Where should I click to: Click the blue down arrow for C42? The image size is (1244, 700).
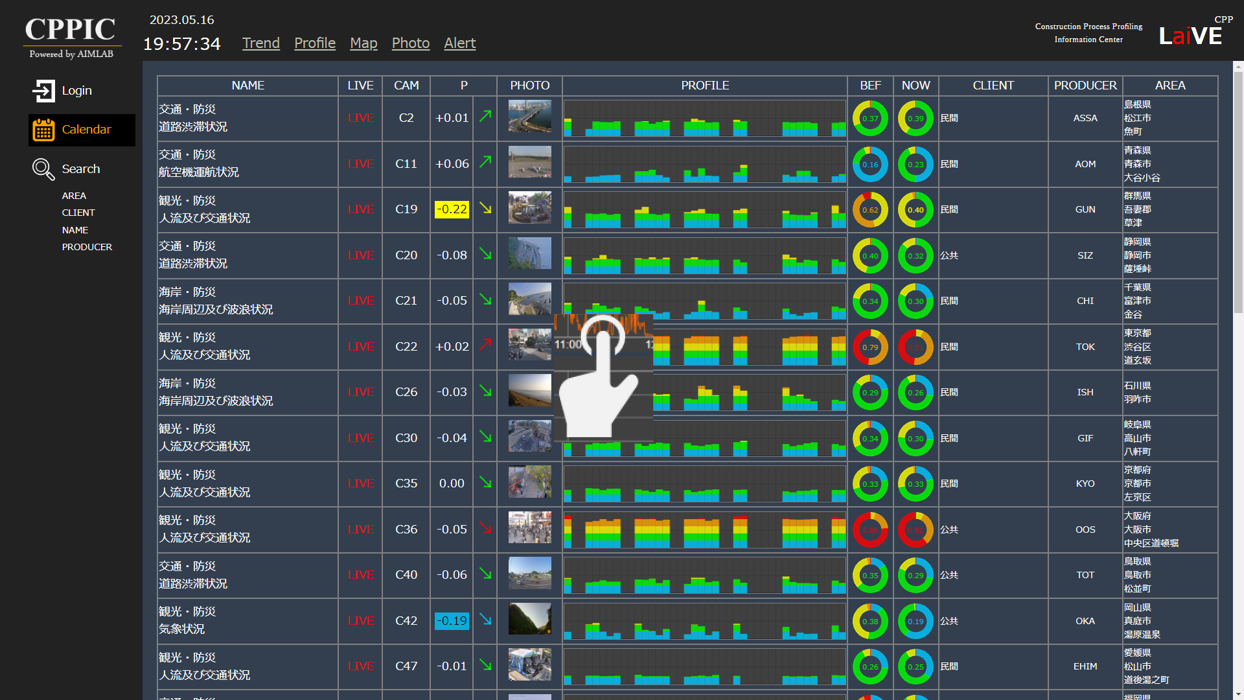485,620
